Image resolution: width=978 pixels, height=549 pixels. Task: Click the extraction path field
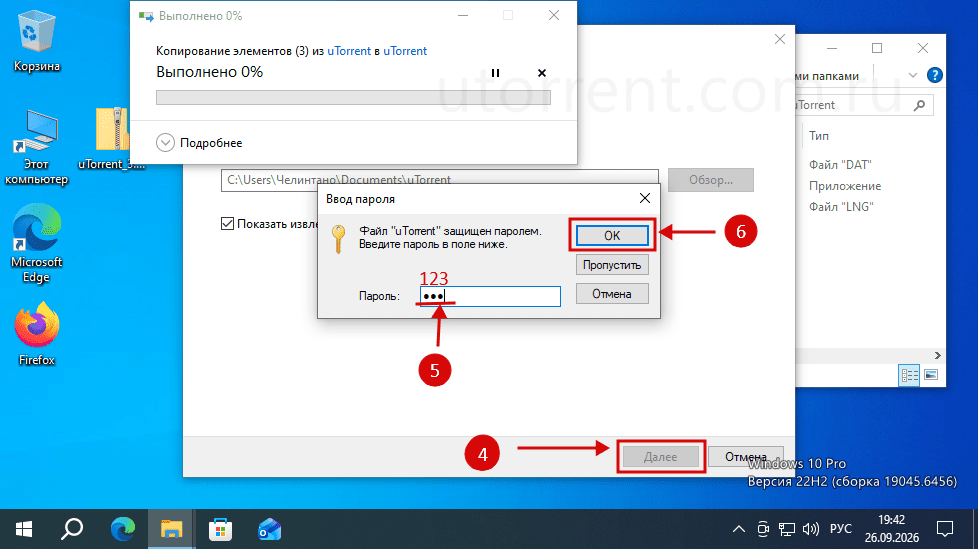[440, 180]
